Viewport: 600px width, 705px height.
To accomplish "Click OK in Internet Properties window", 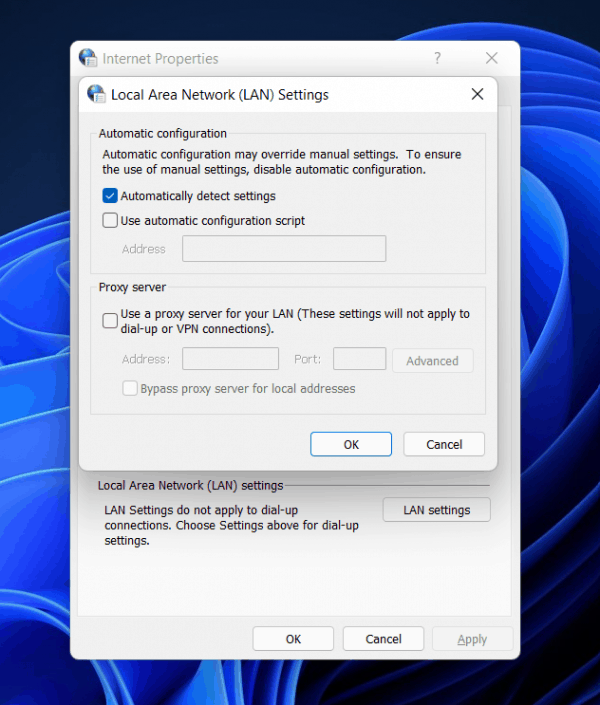I will [293, 639].
